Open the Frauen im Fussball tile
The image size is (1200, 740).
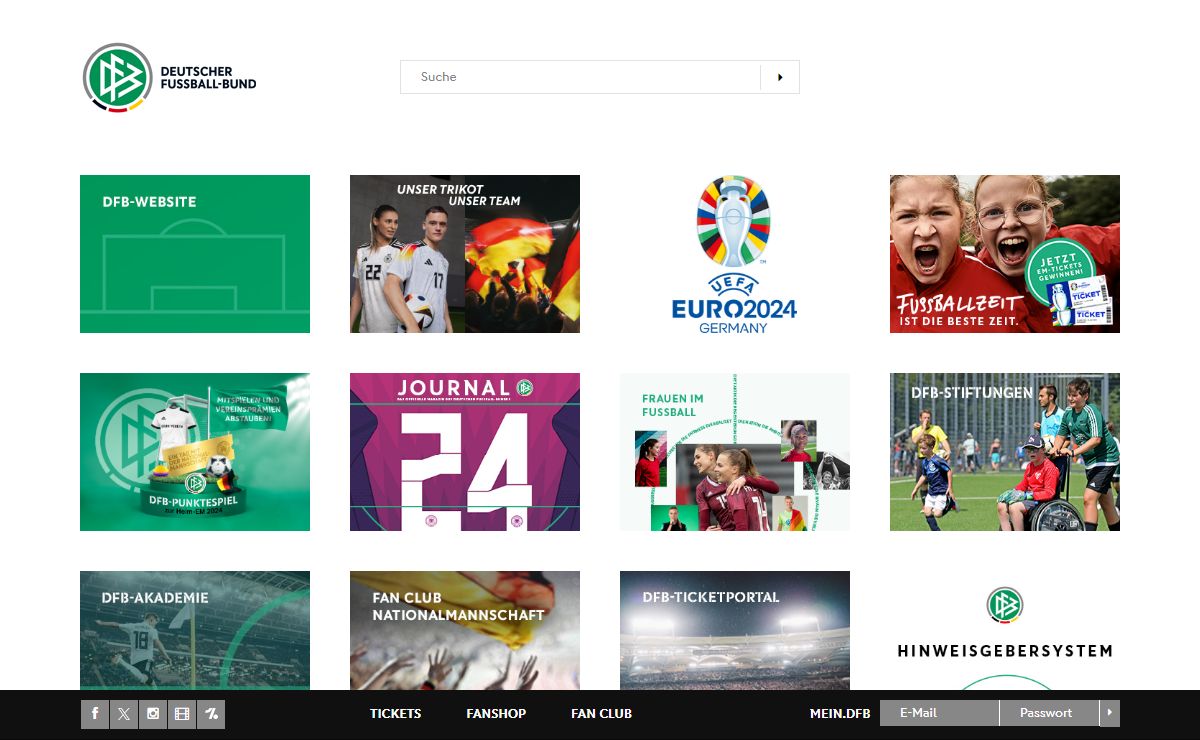click(735, 452)
